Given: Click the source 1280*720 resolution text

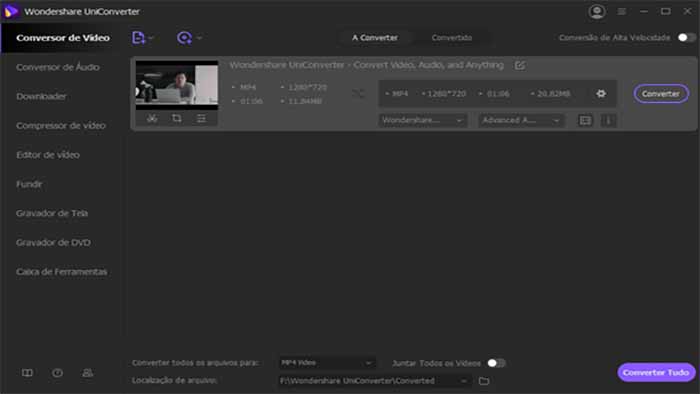Looking at the screenshot, I should 307,87.
